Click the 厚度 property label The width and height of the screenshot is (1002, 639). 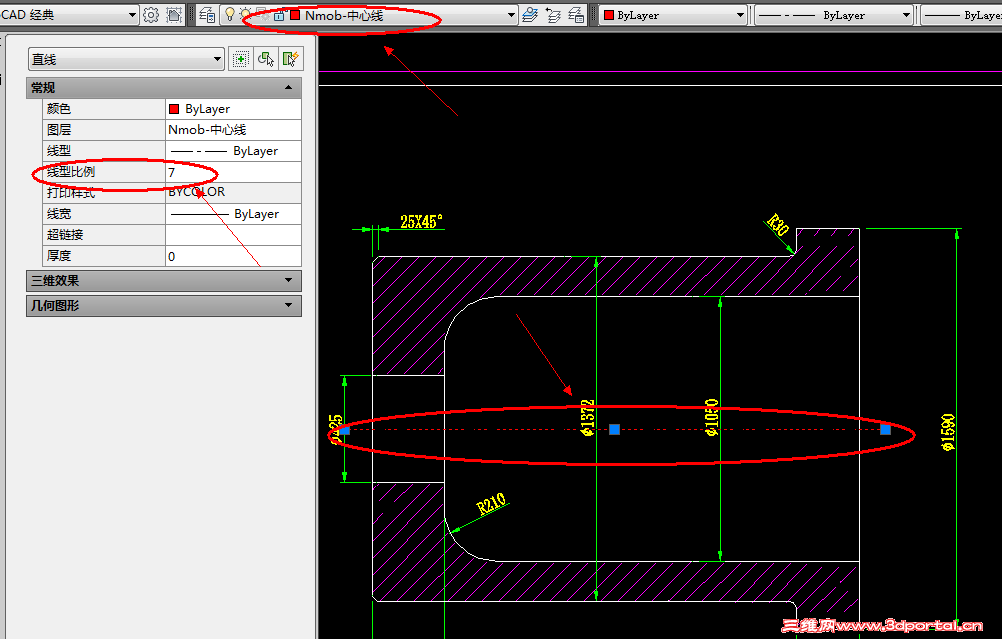click(x=59, y=256)
